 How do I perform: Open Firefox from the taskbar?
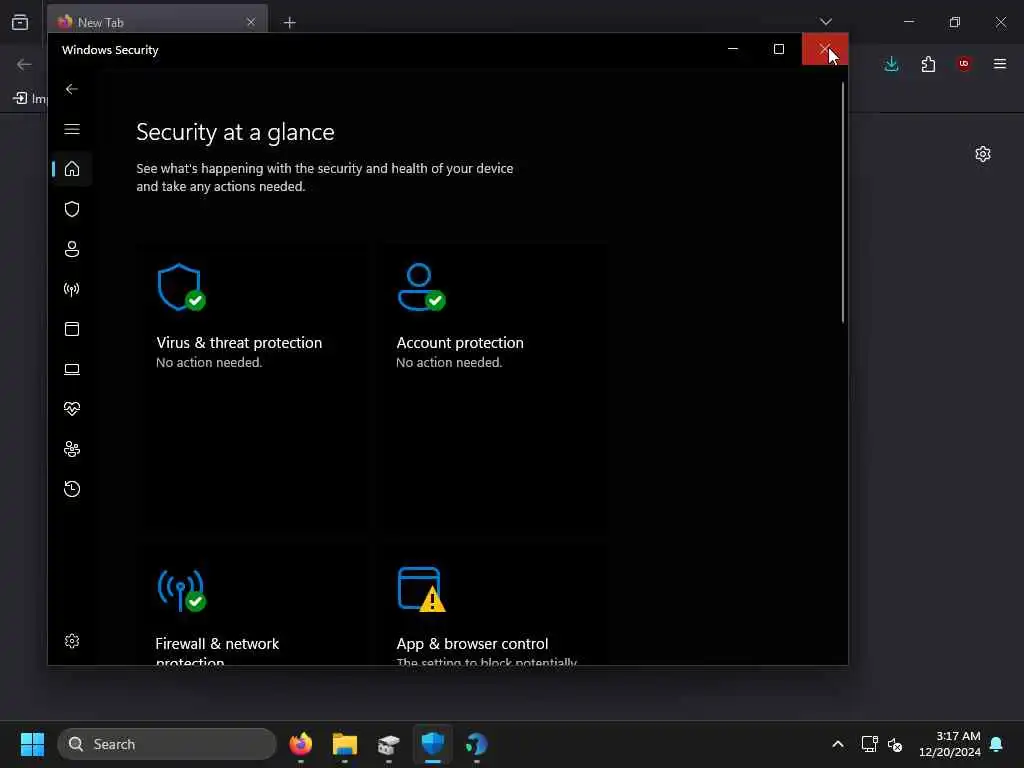tap(300, 744)
